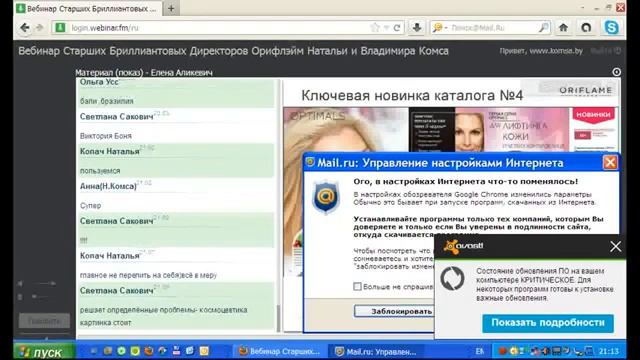Select Анна(Н.Комса) name in chat
The height and width of the screenshot is (360, 640).
click(108, 186)
